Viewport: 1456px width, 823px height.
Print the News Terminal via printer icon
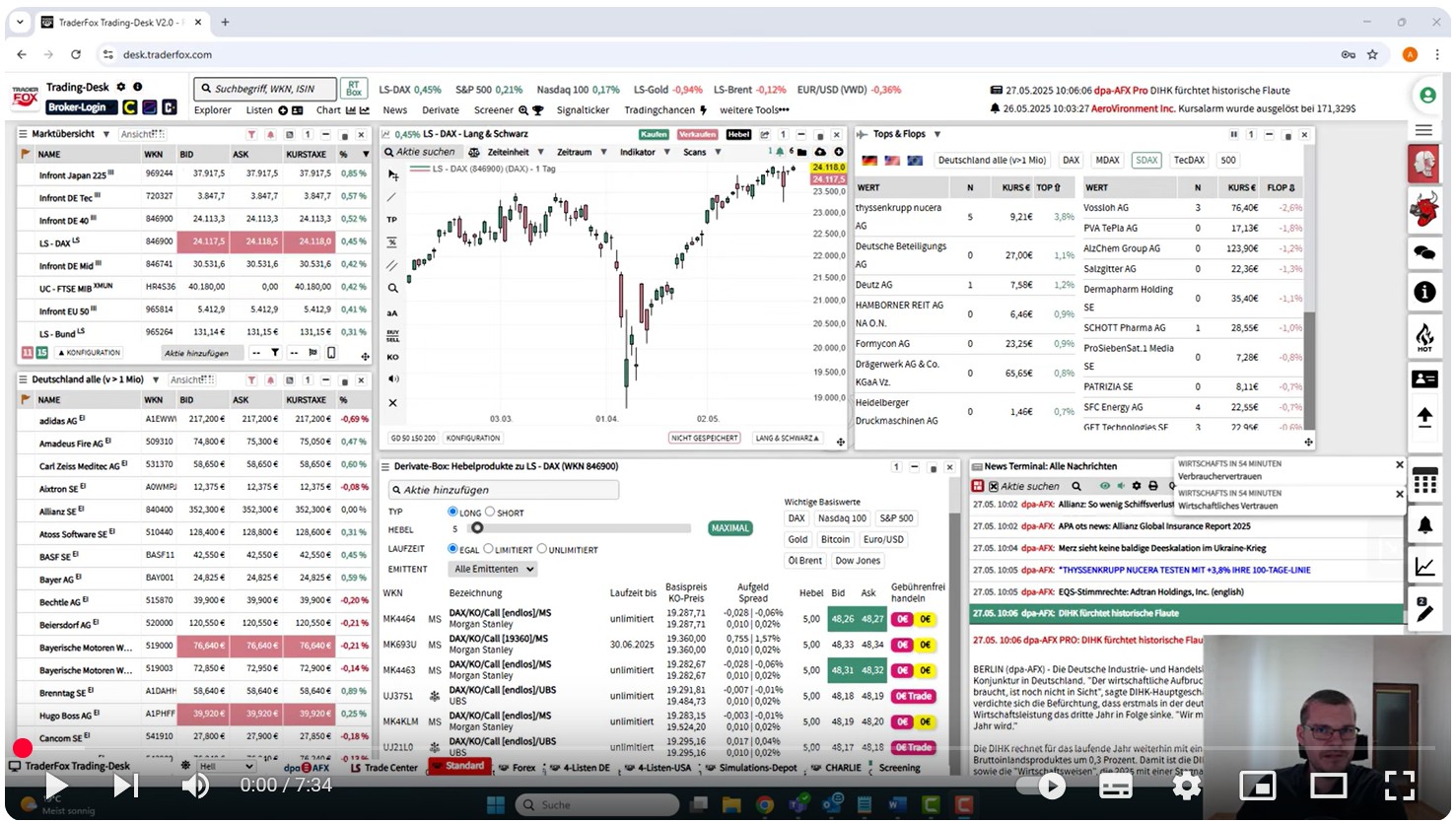click(1152, 486)
